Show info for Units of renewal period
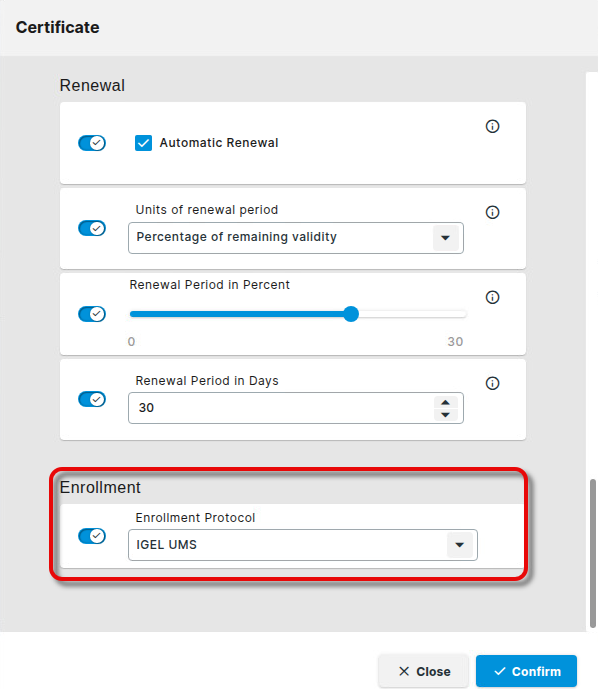The image size is (598, 689). point(492,212)
